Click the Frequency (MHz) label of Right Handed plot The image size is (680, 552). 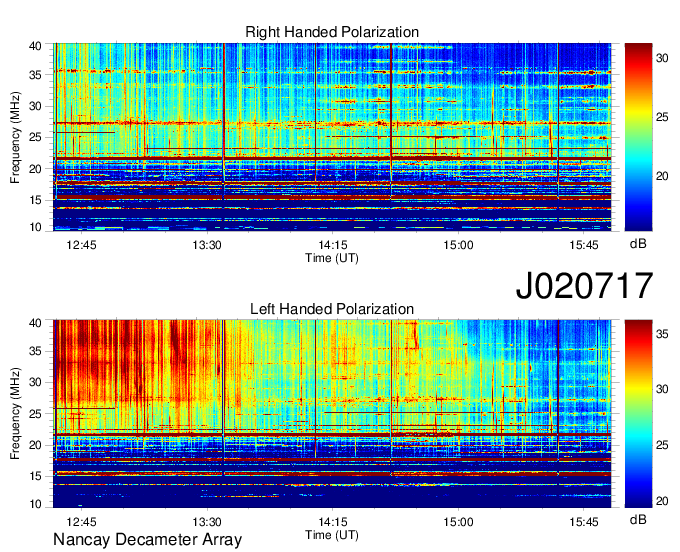(15, 137)
